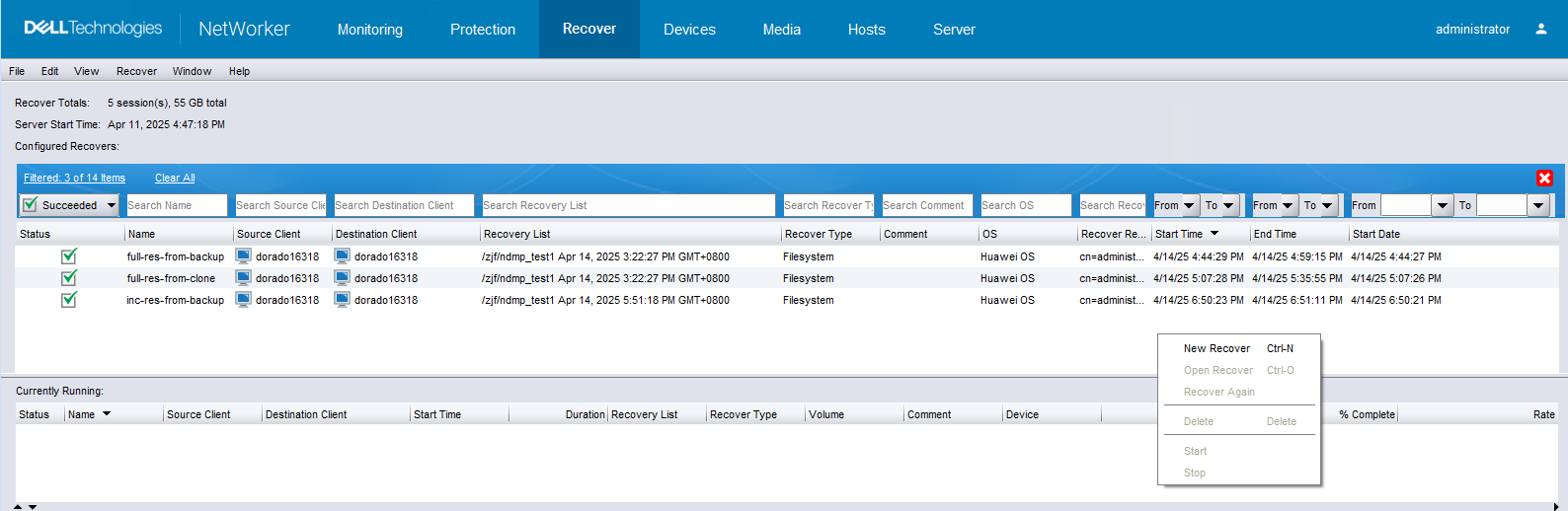The width and height of the screenshot is (1568, 511).
Task: Open the End Time To dropdown
Action: (x=1328, y=205)
